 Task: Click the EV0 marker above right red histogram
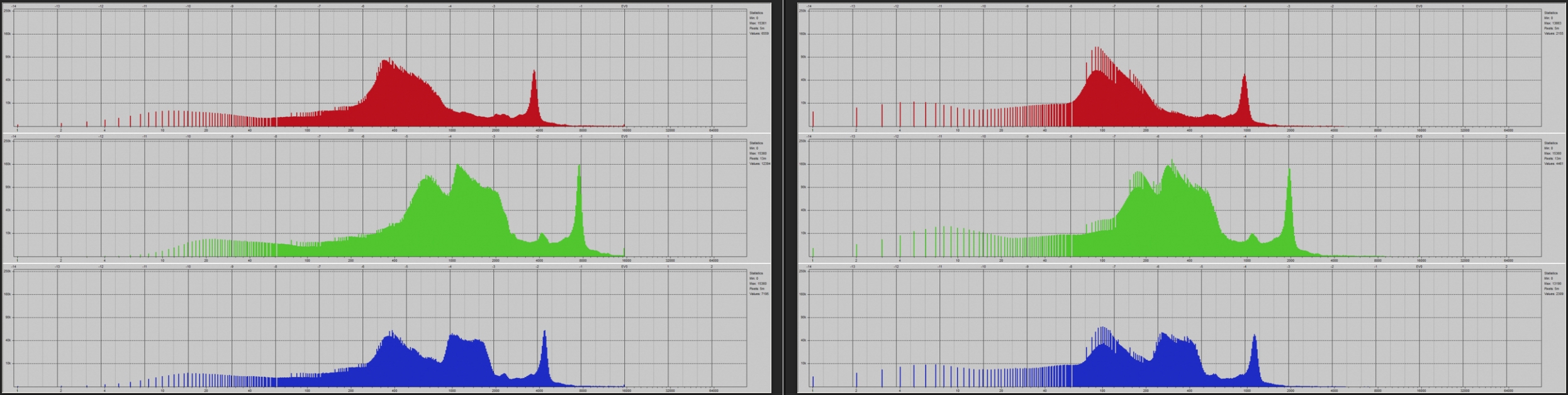pos(1419,6)
